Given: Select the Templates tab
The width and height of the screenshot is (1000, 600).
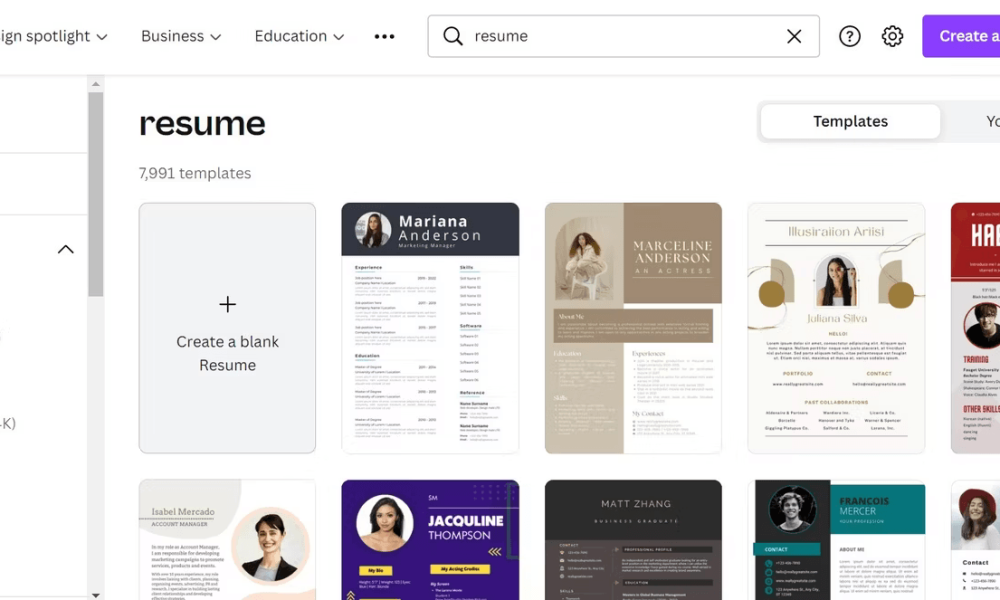Looking at the screenshot, I should (850, 121).
